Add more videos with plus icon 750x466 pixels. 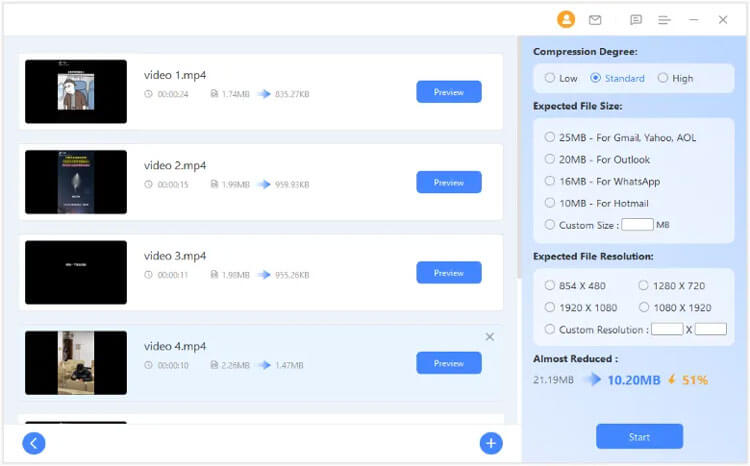pyautogui.click(x=490, y=443)
